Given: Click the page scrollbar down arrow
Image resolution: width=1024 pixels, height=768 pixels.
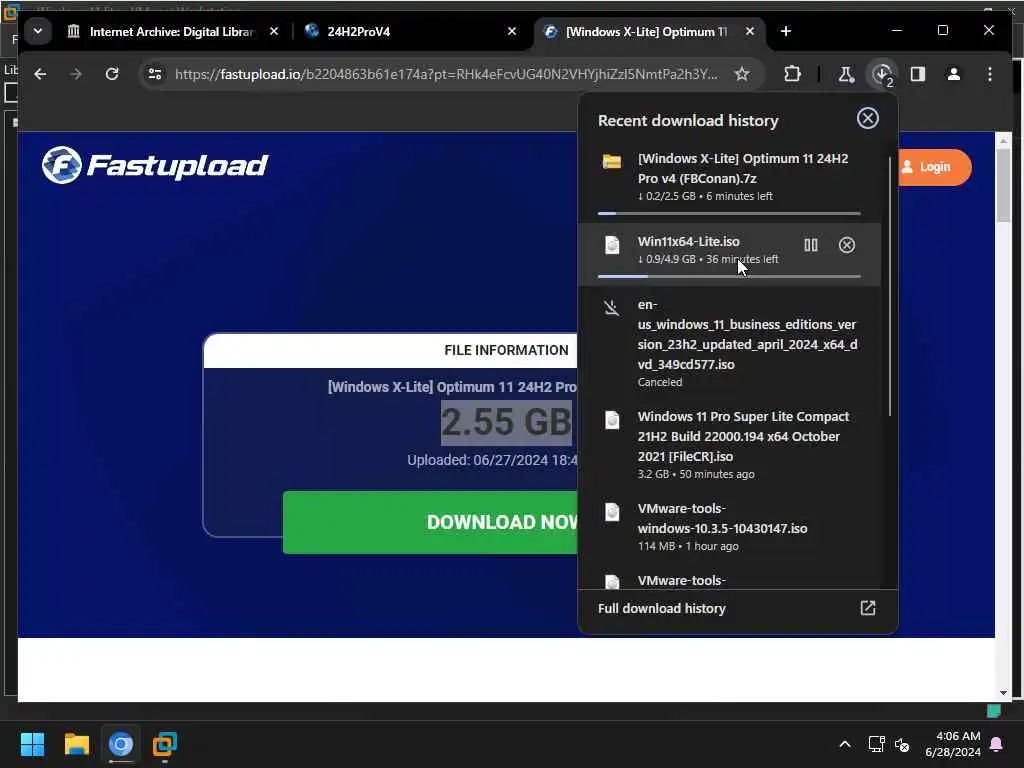Looking at the screenshot, I should 1003,694.
